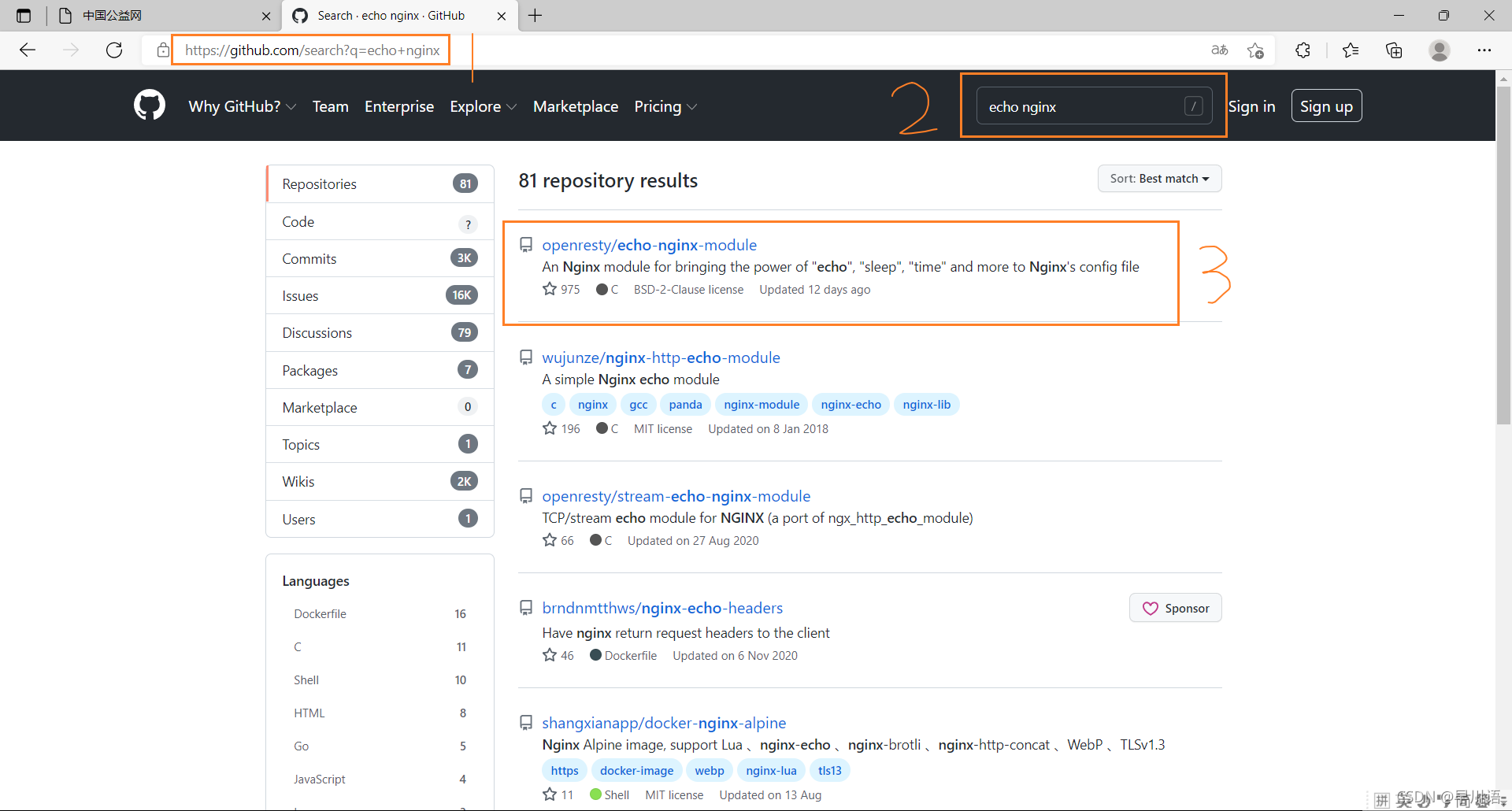Select Users filter in sidebar
Image resolution: width=1512 pixels, height=811 pixels.
pyautogui.click(x=380, y=519)
